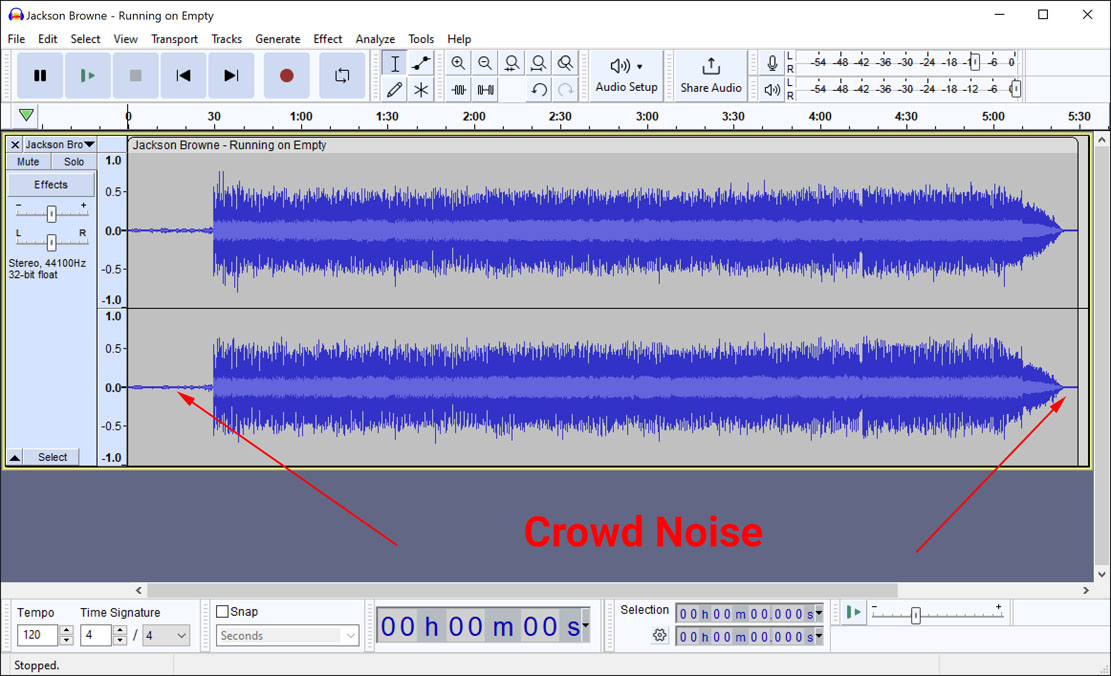Select the Draw (pencil) tool
1111x676 pixels.
pyautogui.click(x=395, y=89)
